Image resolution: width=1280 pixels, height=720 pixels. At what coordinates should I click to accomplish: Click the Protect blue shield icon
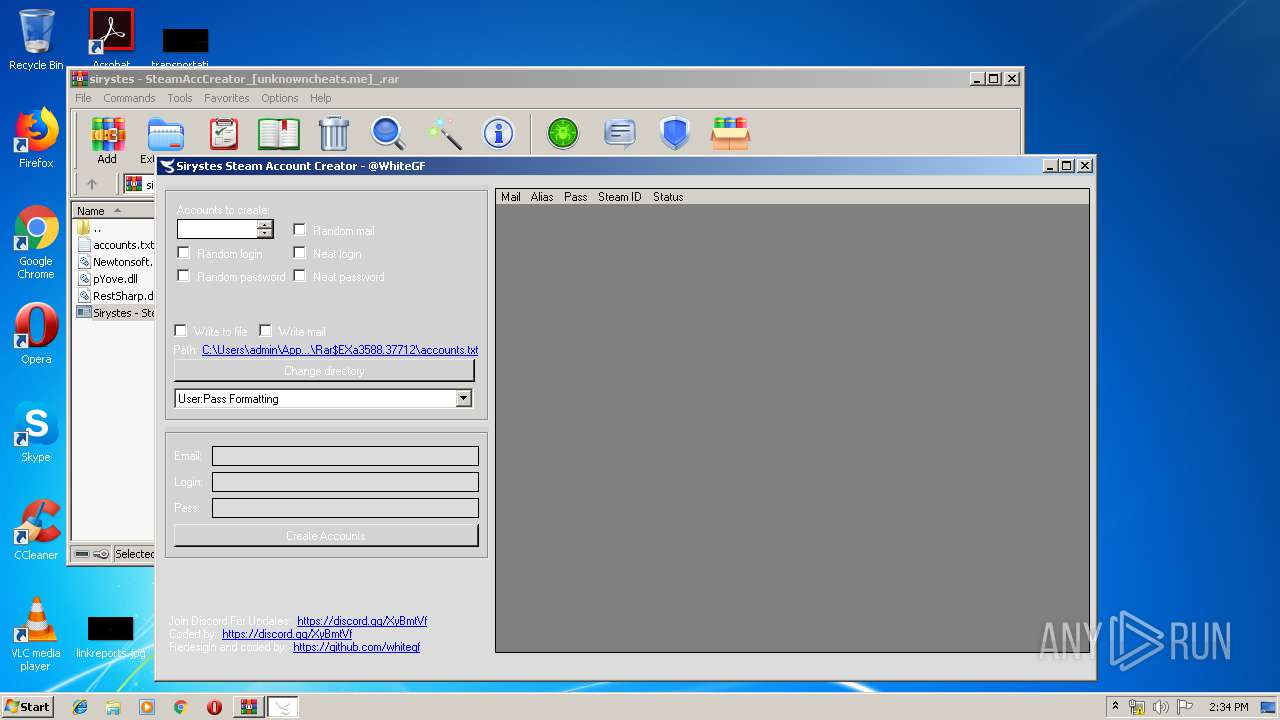[x=675, y=134]
